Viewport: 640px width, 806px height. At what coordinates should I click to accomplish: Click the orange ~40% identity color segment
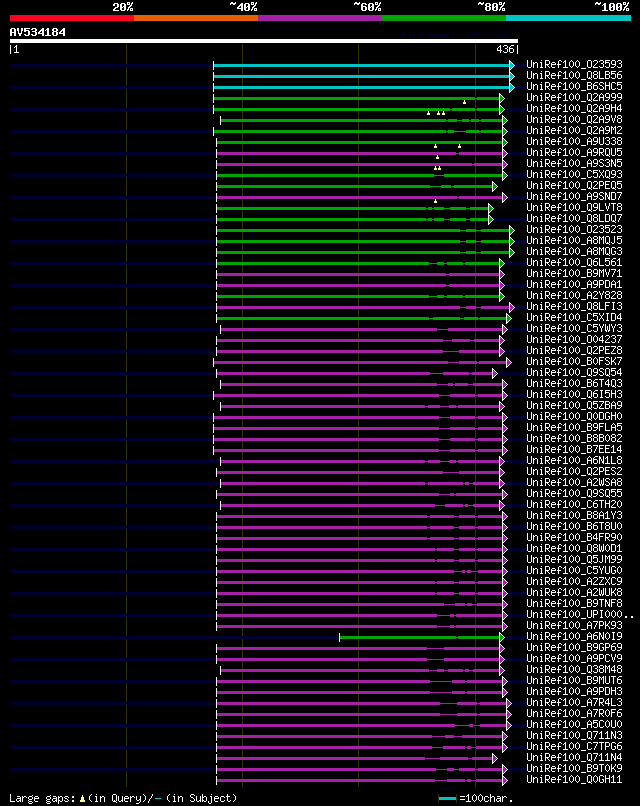tap(196, 18)
